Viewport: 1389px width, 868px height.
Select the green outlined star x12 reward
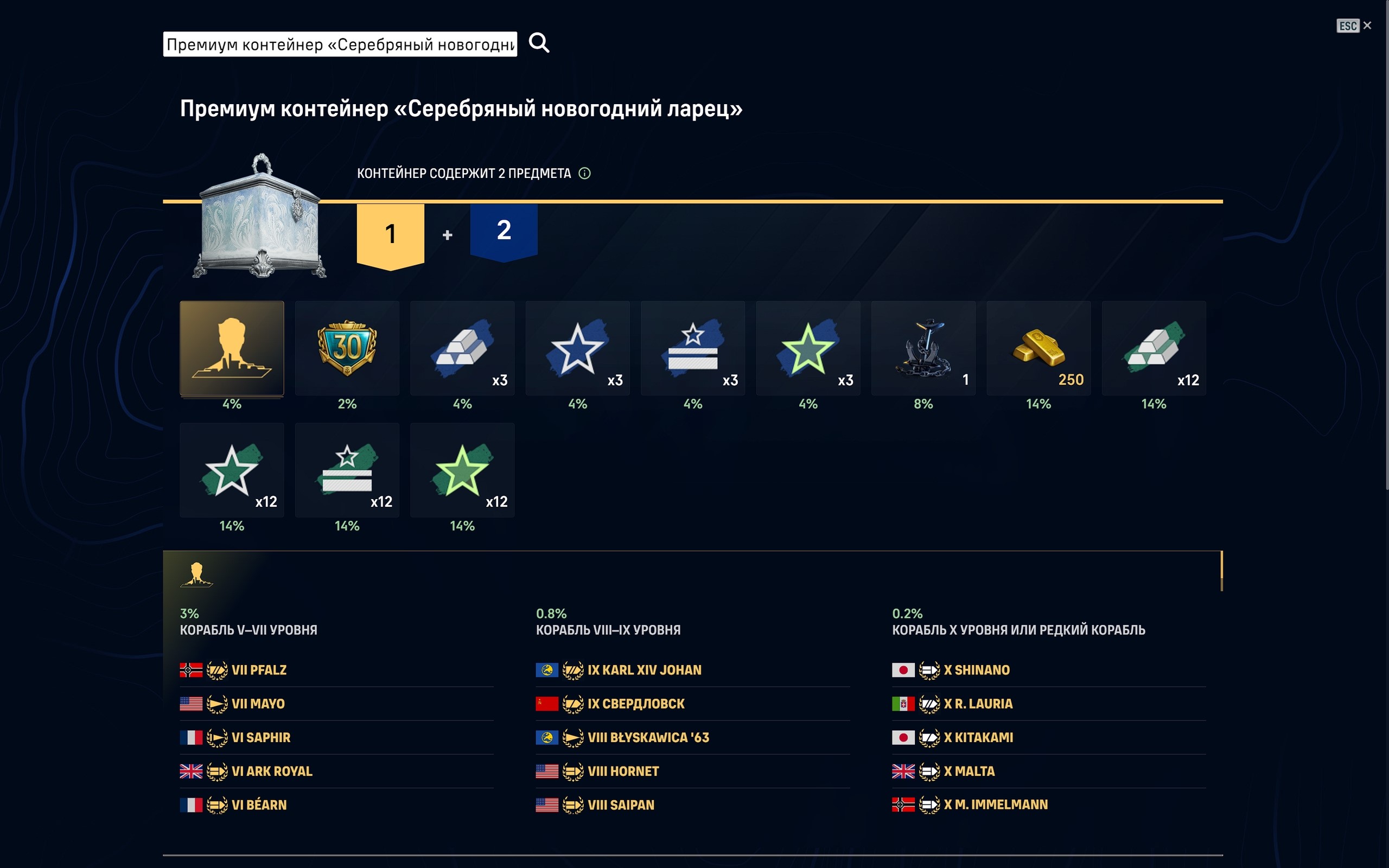tap(462, 470)
